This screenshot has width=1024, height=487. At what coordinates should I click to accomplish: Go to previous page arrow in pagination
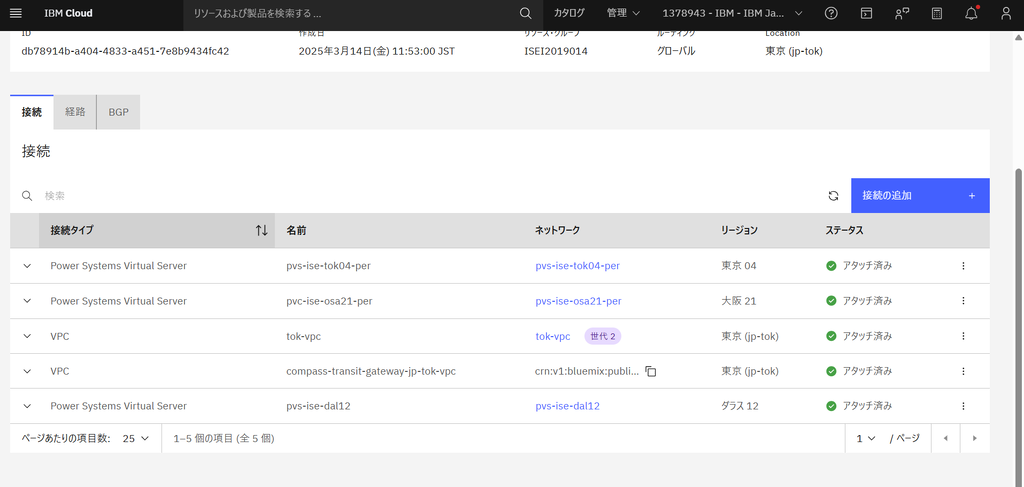(946, 438)
